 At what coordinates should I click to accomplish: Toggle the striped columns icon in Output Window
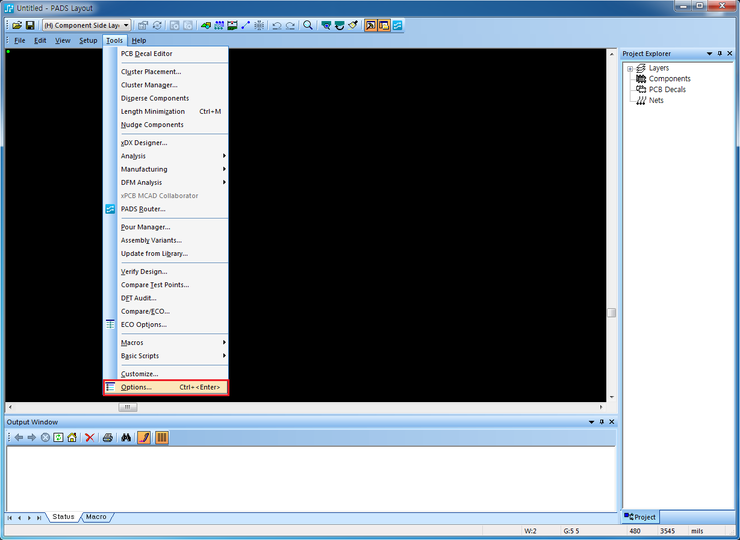(161, 438)
